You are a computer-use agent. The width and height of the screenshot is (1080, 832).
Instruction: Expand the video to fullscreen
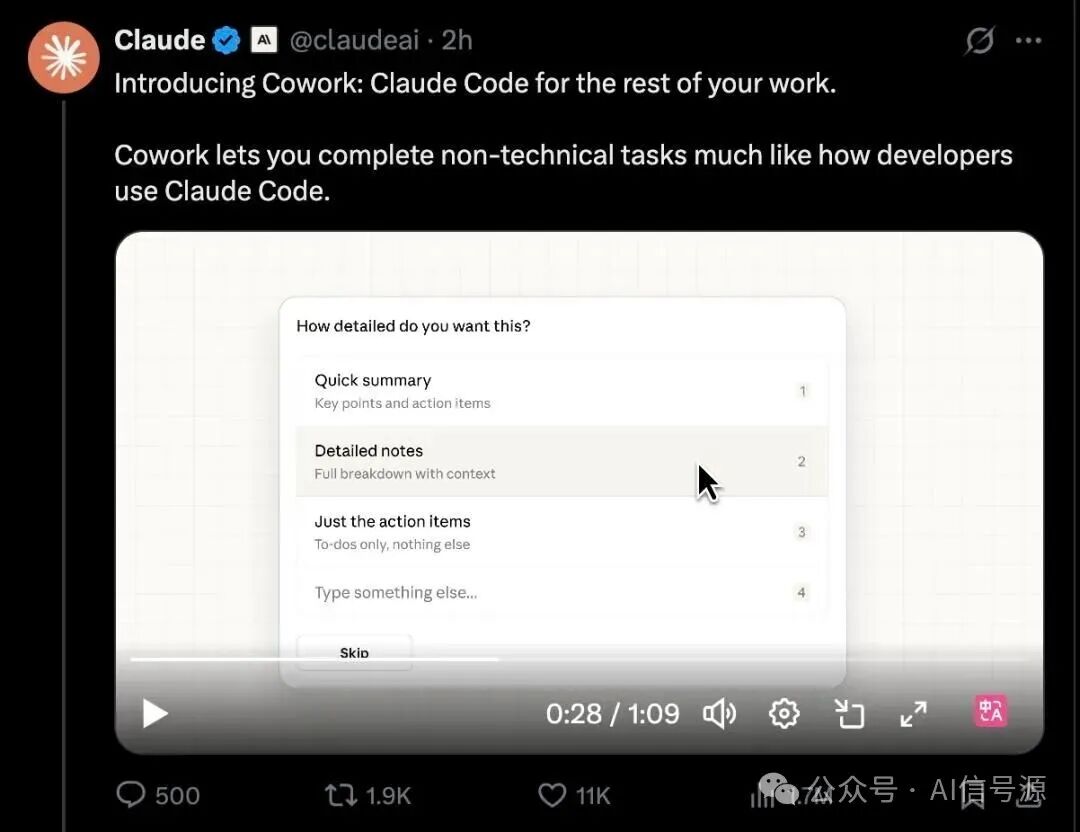click(912, 713)
